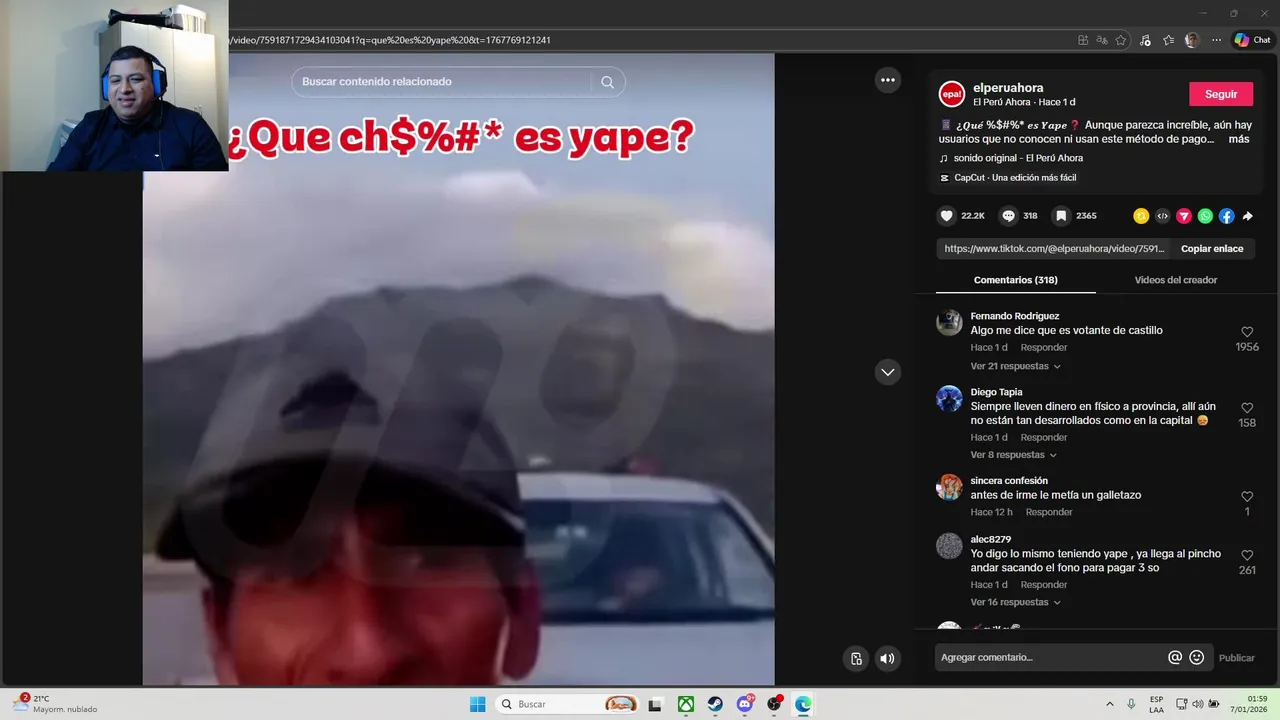Image resolution: width=1280 pixels, height=720 pixels.
Task: Open browser settings ellipsis menu
Action: click(1216, 40)
